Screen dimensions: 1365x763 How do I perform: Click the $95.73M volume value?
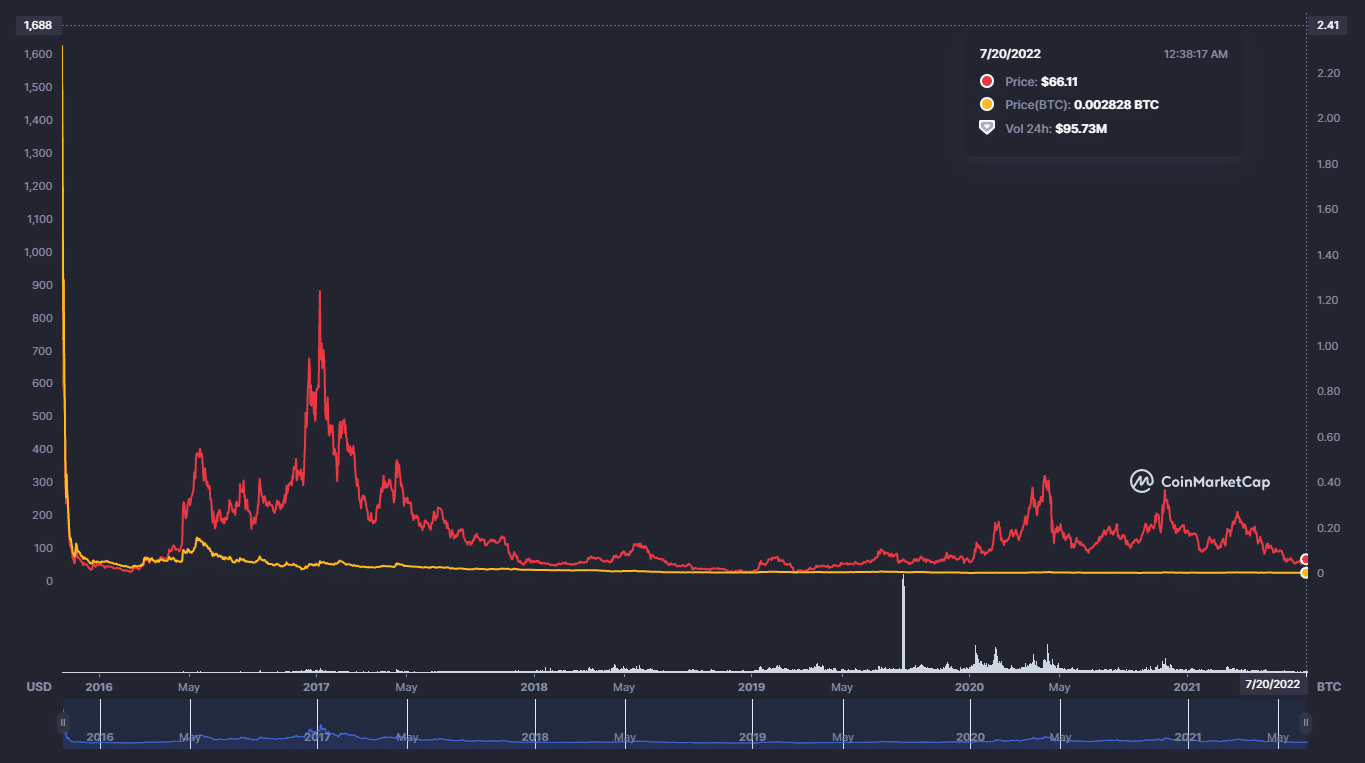click(x=1081, y=128)
